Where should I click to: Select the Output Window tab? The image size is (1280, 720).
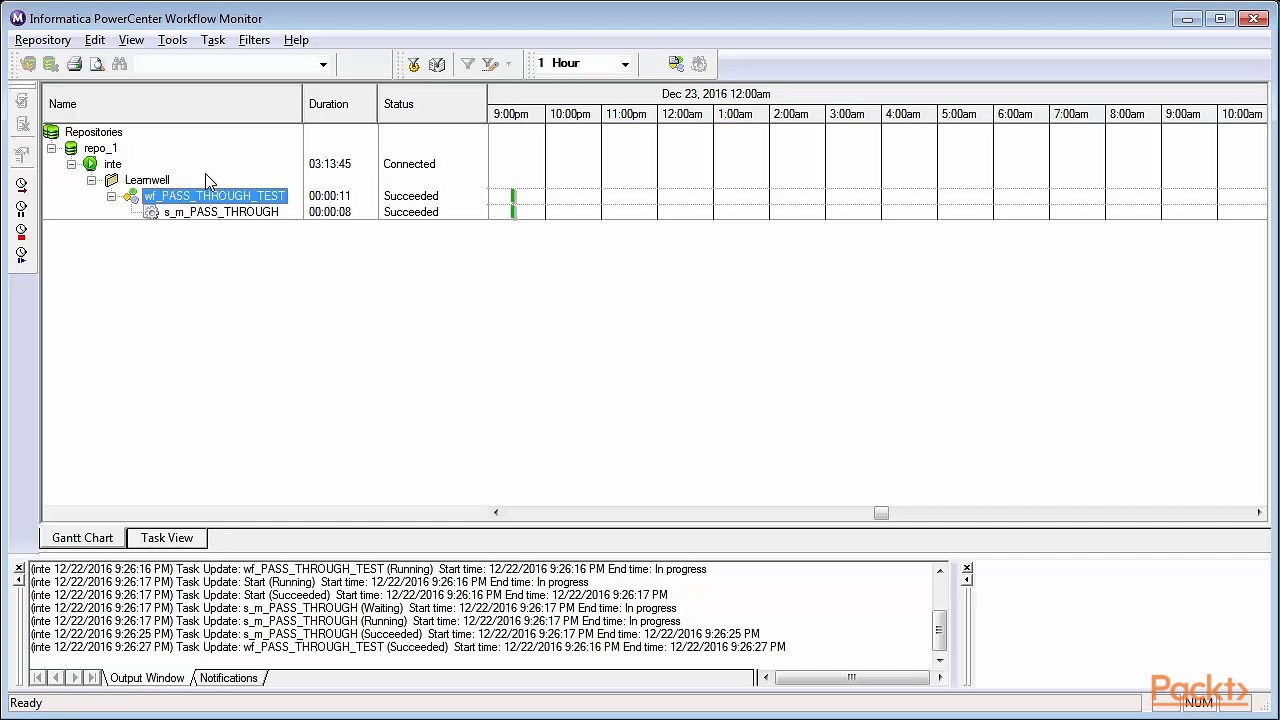click(147, 678)
